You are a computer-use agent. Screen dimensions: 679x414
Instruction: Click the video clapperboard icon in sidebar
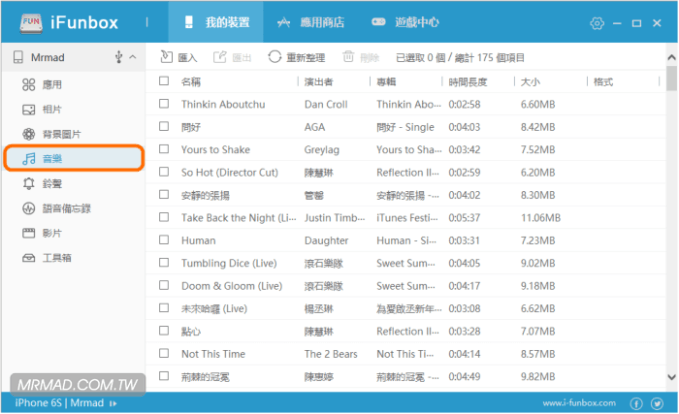tap(29, 233)
